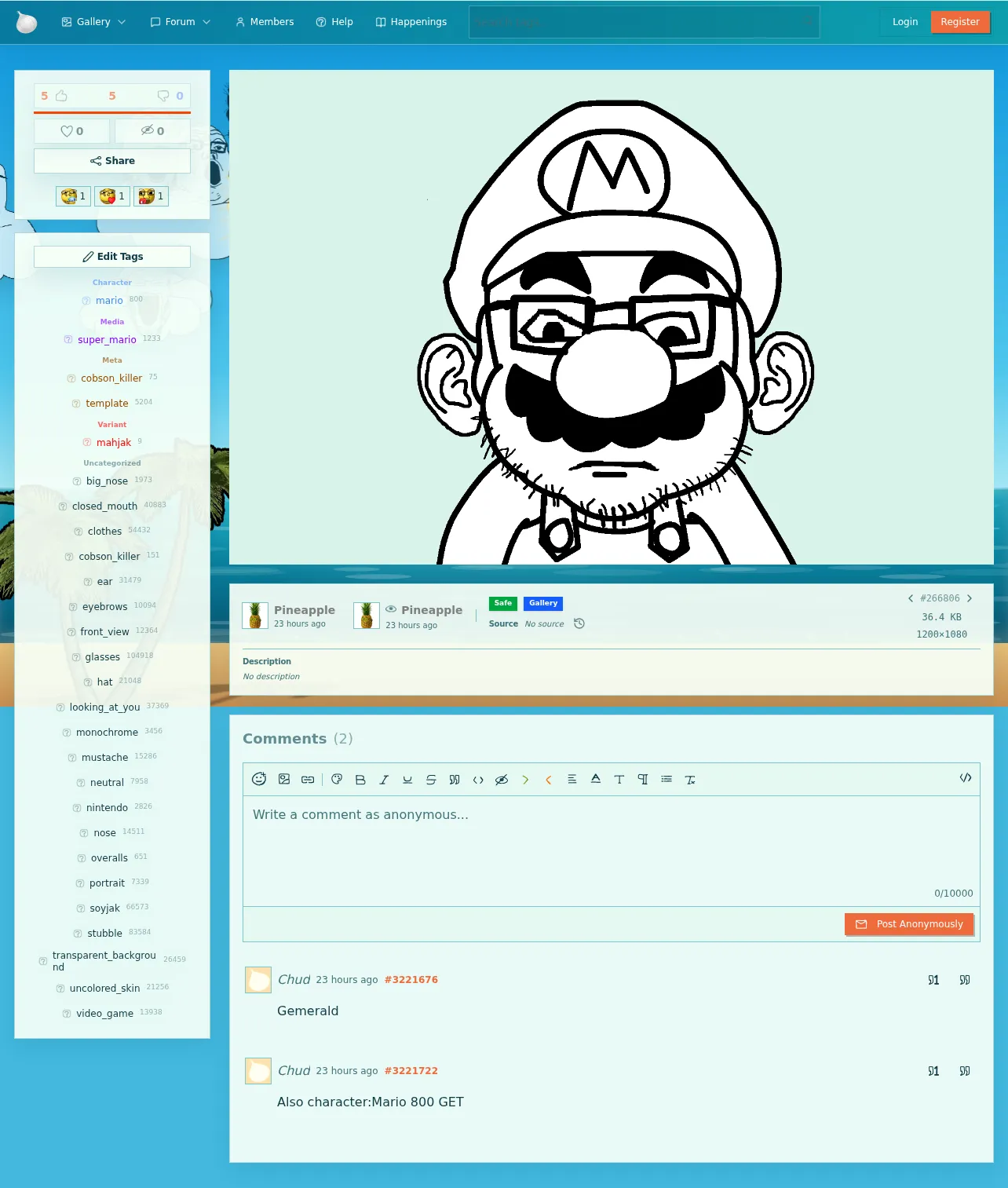Insert a list from the editor toolbar
This screenshot has width=1008, height=1188.
(667, 779)
